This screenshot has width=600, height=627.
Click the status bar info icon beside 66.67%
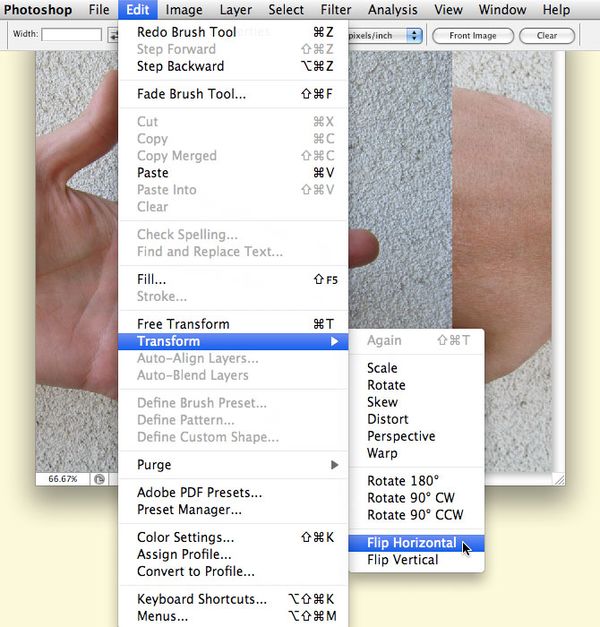99,479
